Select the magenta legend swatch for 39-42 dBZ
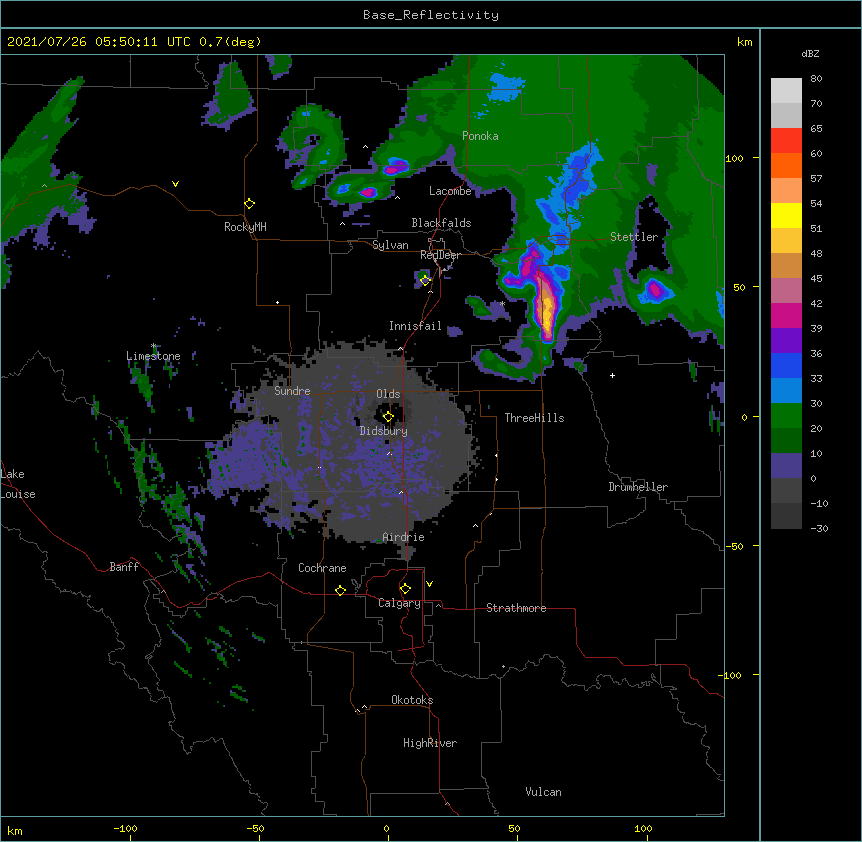Image resolution: width=862 pixels, height=842 pixels. tap(786, 315)
